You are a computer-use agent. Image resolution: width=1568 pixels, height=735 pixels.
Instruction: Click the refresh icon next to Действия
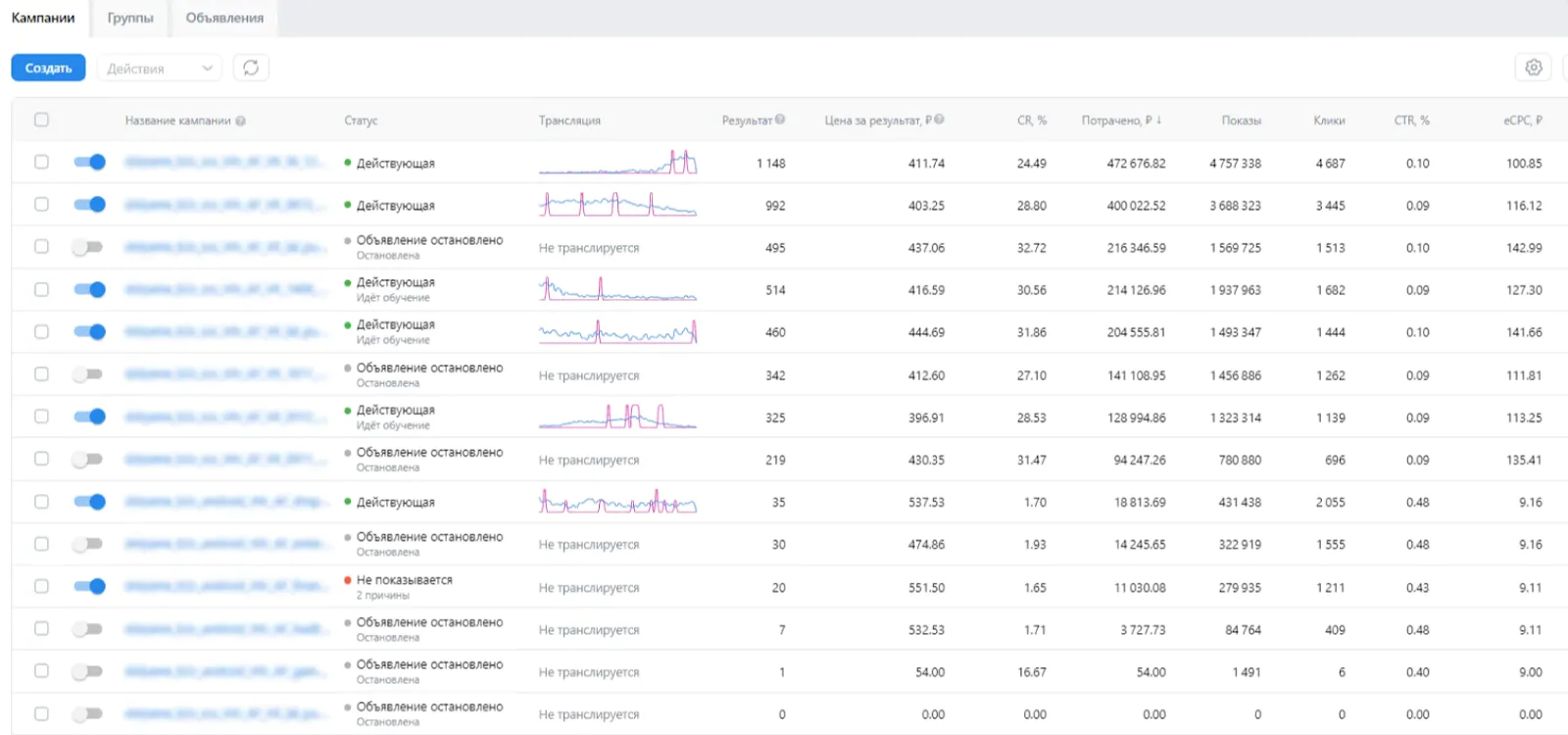pyautogui.click(x=251, y=68)
